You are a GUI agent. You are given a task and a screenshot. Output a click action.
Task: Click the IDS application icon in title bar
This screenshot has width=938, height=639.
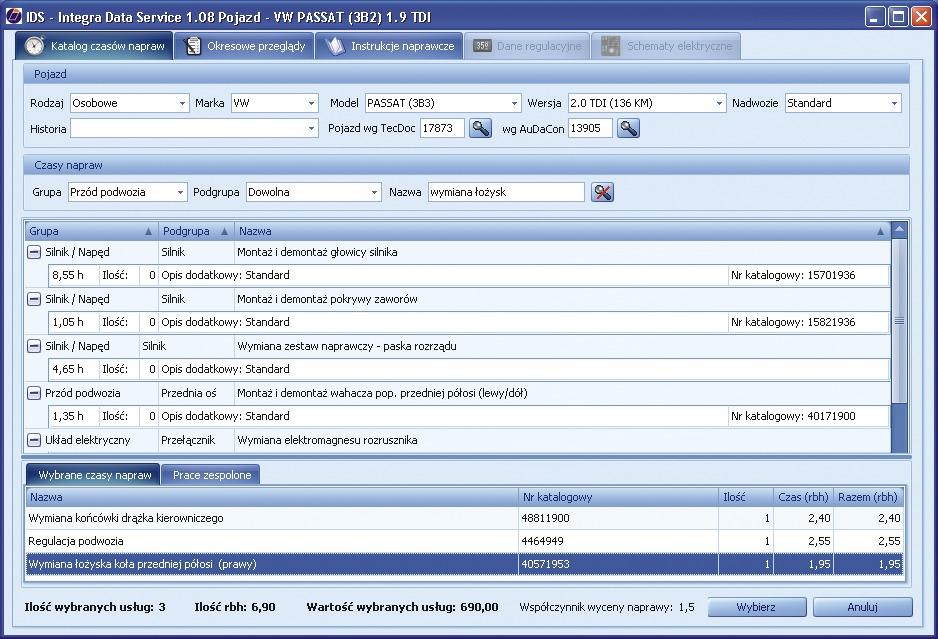13,16
